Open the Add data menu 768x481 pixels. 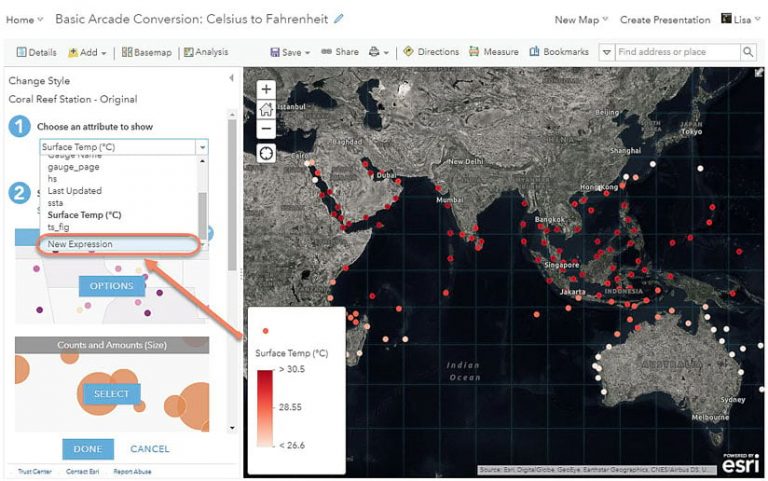click(x=87, y=52)
